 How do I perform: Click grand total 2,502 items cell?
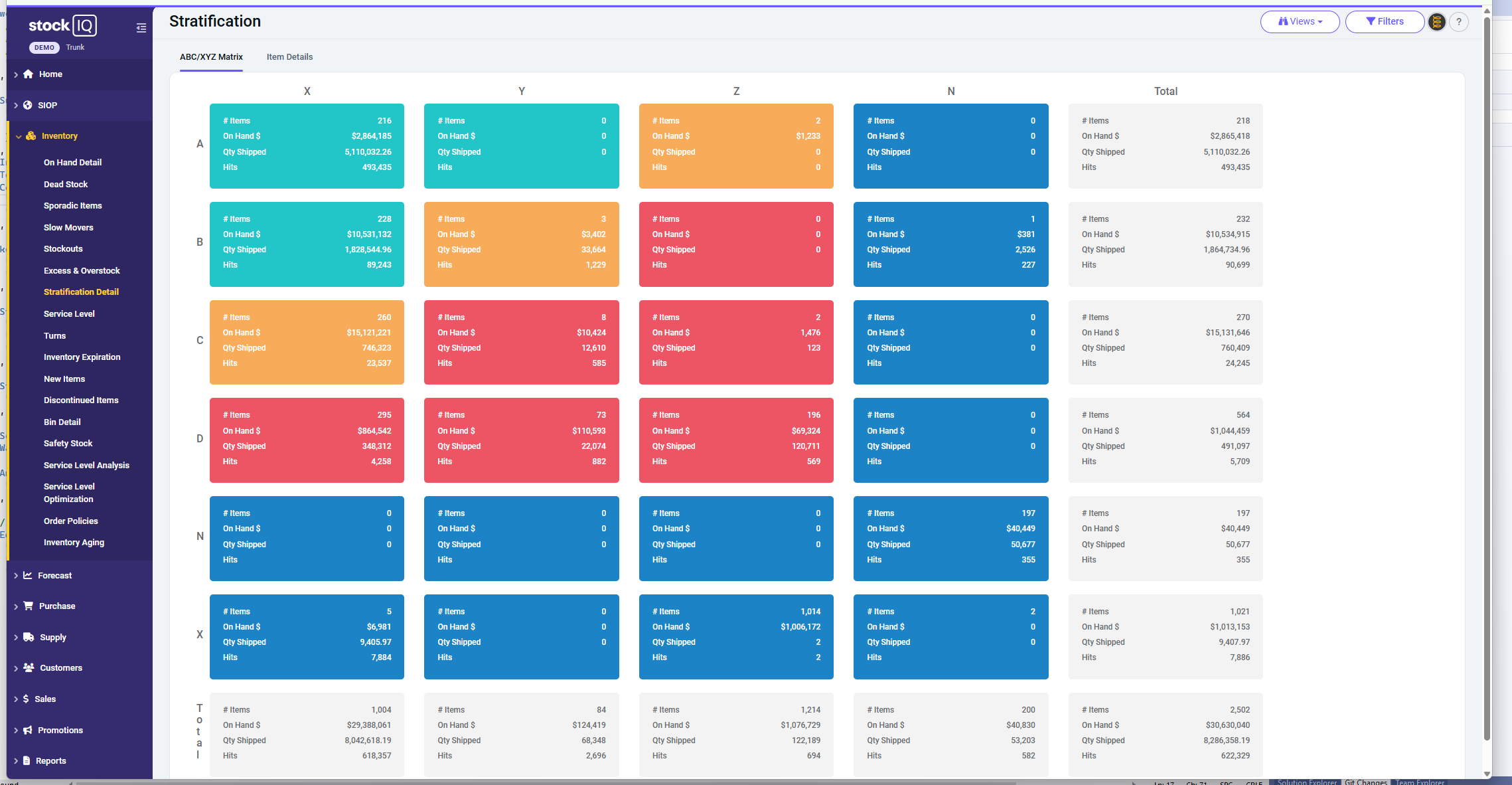(x=1166, y=735)
